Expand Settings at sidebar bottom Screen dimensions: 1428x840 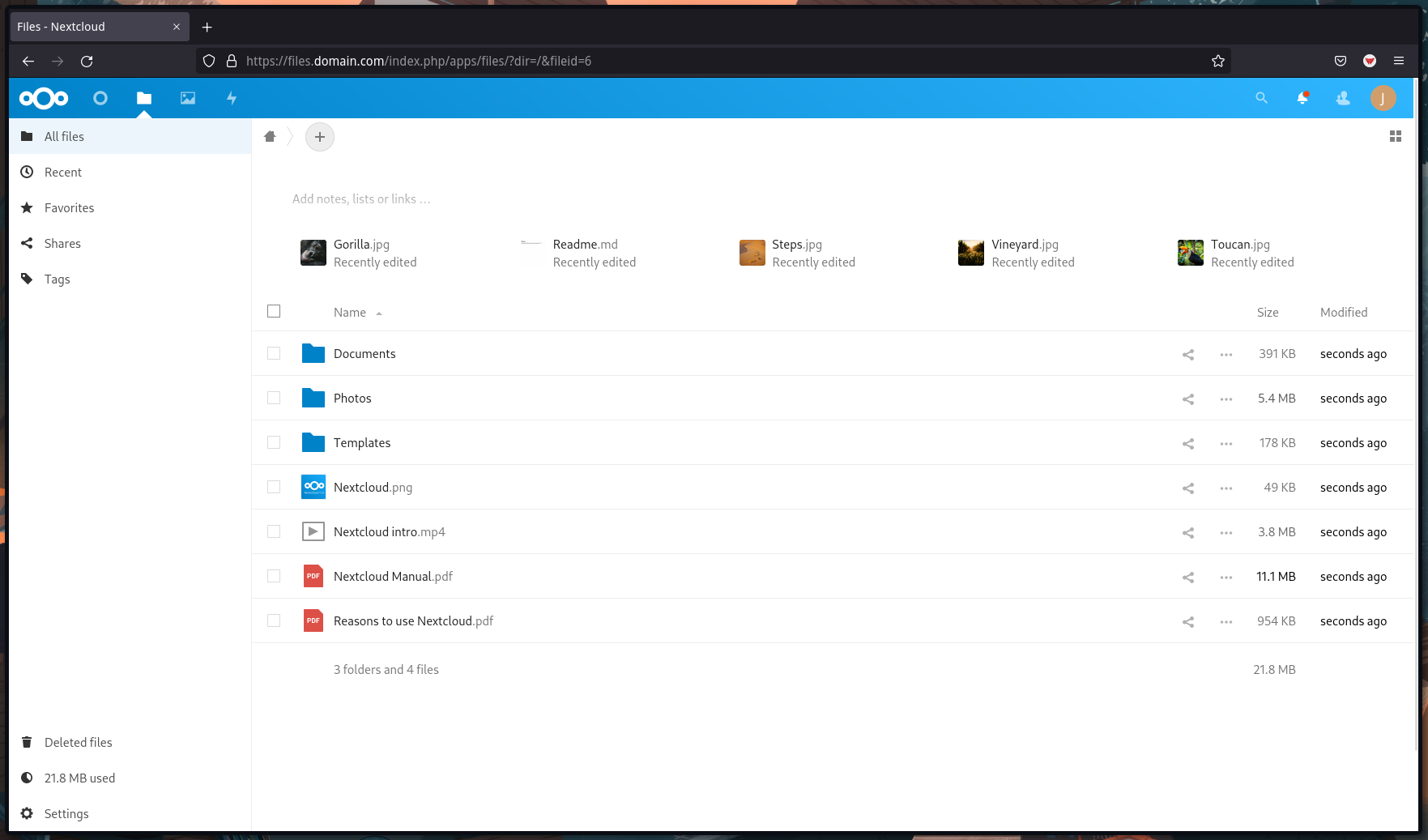tap(130, 813)
